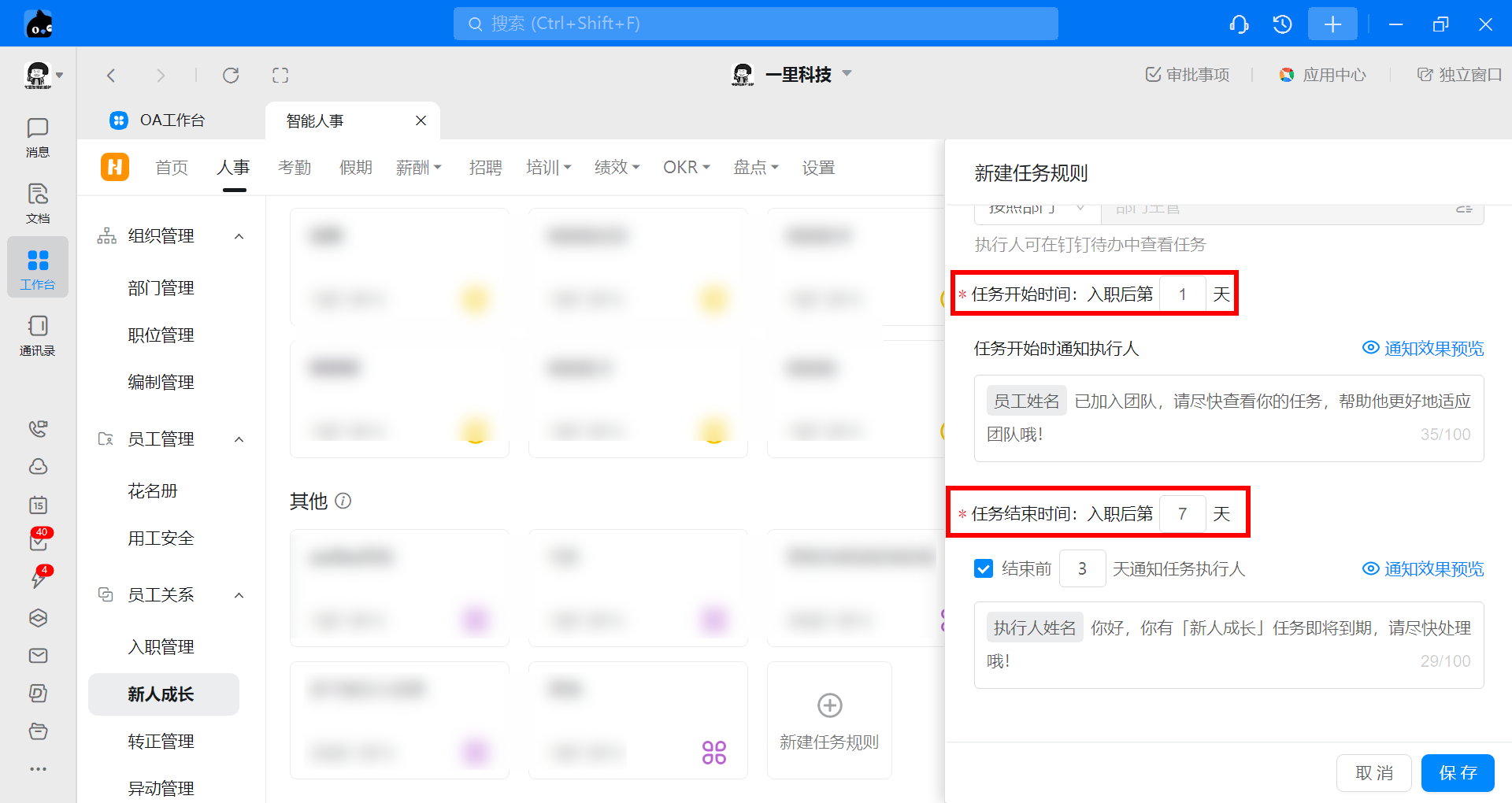
Task: Click the 取消 button
Action: [1373, 773]
